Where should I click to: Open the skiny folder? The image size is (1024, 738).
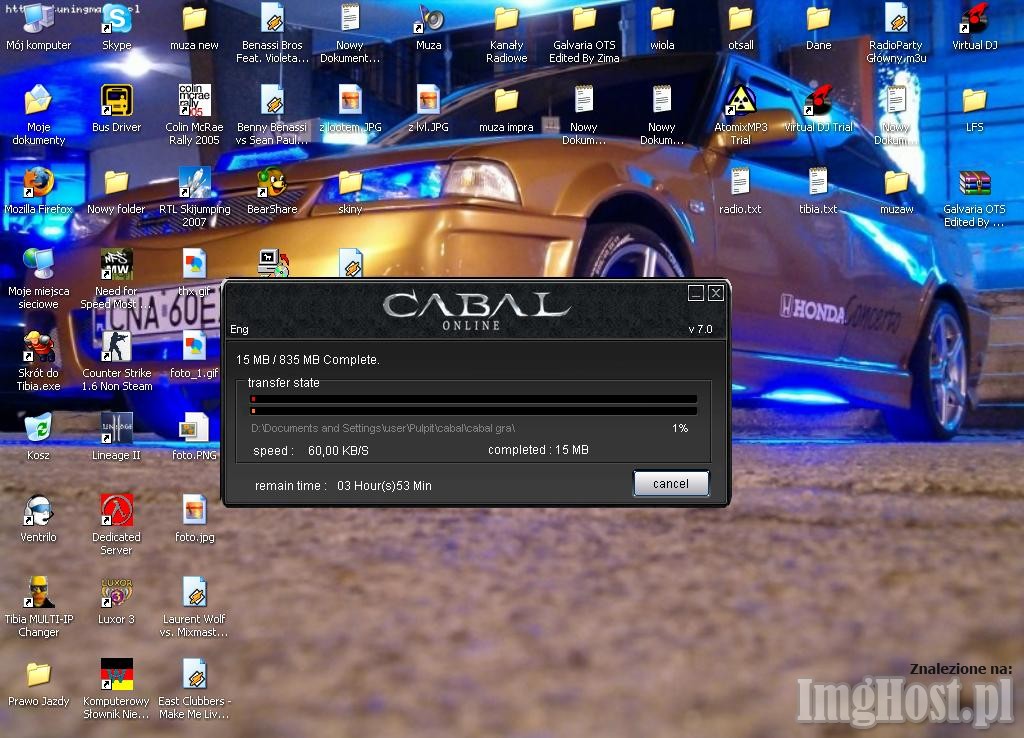(350, 183)
